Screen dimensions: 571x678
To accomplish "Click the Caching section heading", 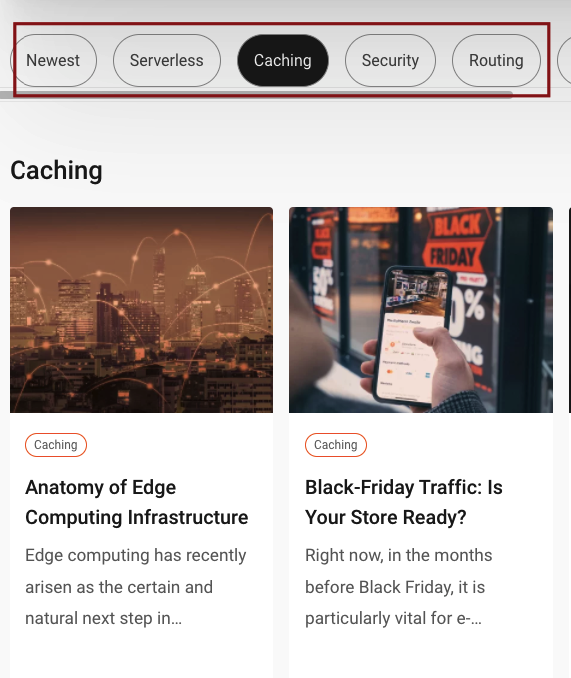I will tap(56, 170).
